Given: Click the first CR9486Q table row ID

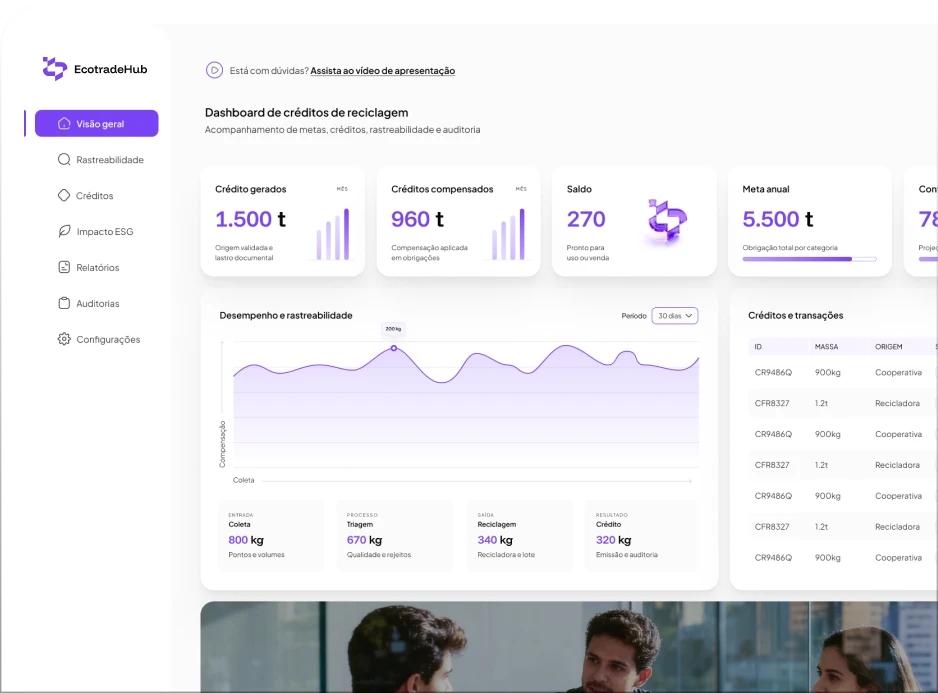Looking at the screenshot, I should point(773,372).
